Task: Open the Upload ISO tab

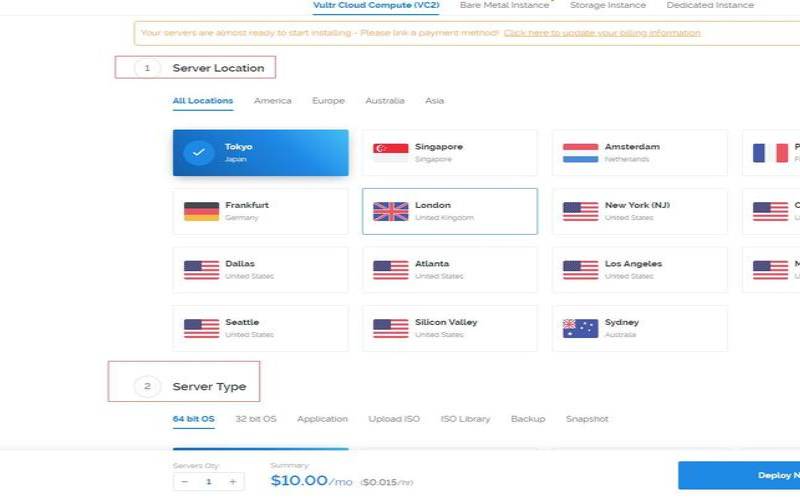Action: click(394, 419)
